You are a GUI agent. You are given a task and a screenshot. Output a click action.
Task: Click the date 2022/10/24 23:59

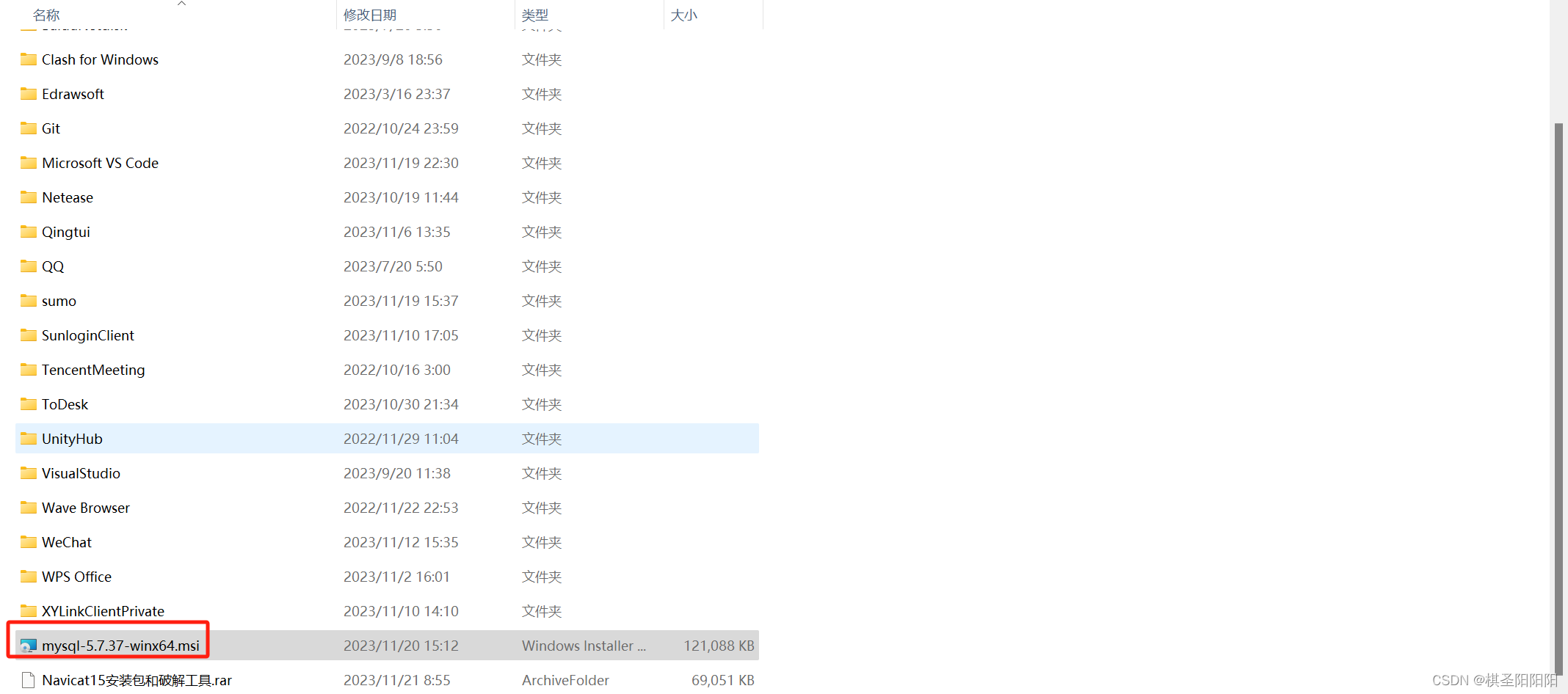[401, 128]
